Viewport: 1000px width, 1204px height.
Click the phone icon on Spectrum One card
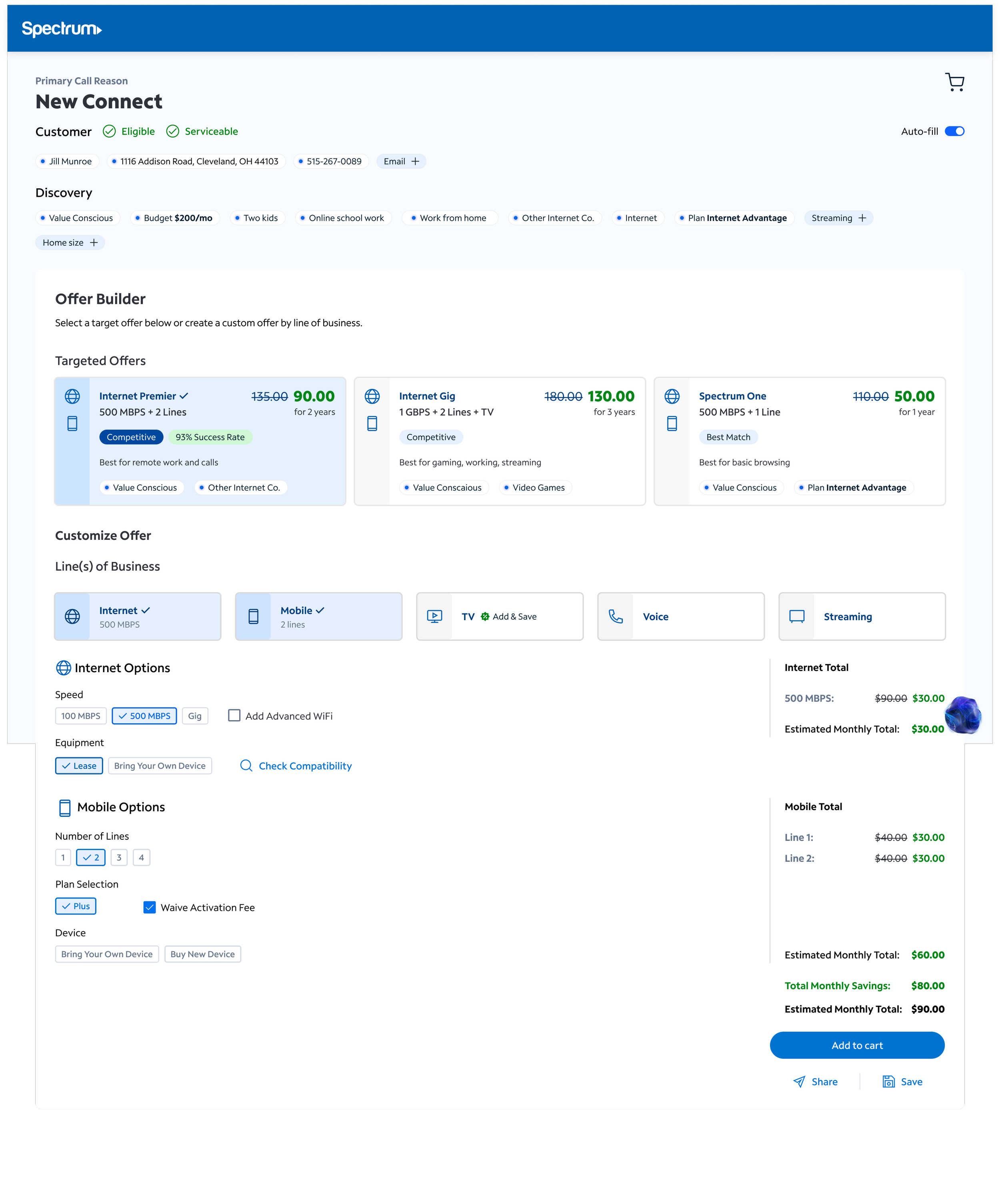pyautogui.click(x=672, y=424)
